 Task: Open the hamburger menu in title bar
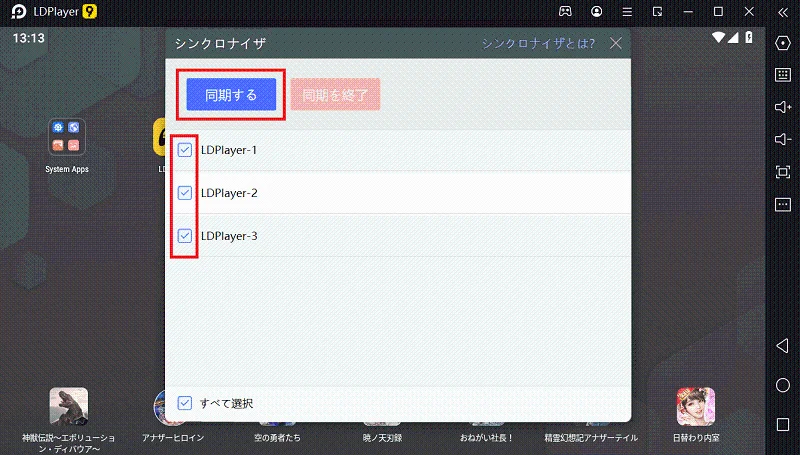627,12
